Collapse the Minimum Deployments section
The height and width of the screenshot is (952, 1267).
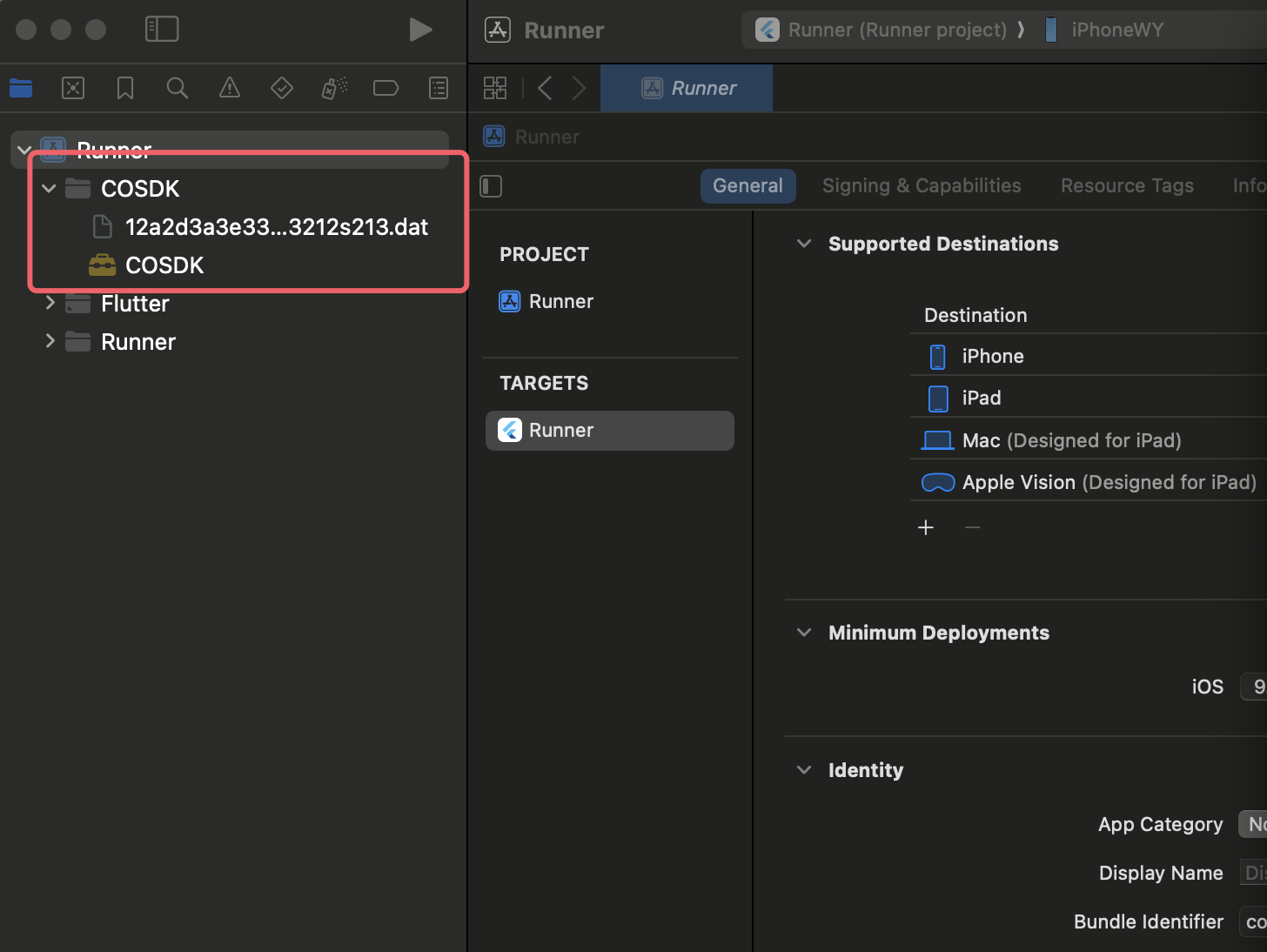[x=804, y=633]
